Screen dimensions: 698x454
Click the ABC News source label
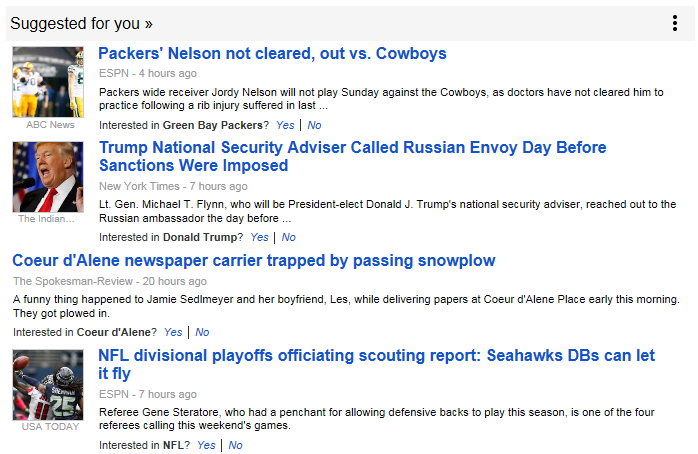[49, 125]
